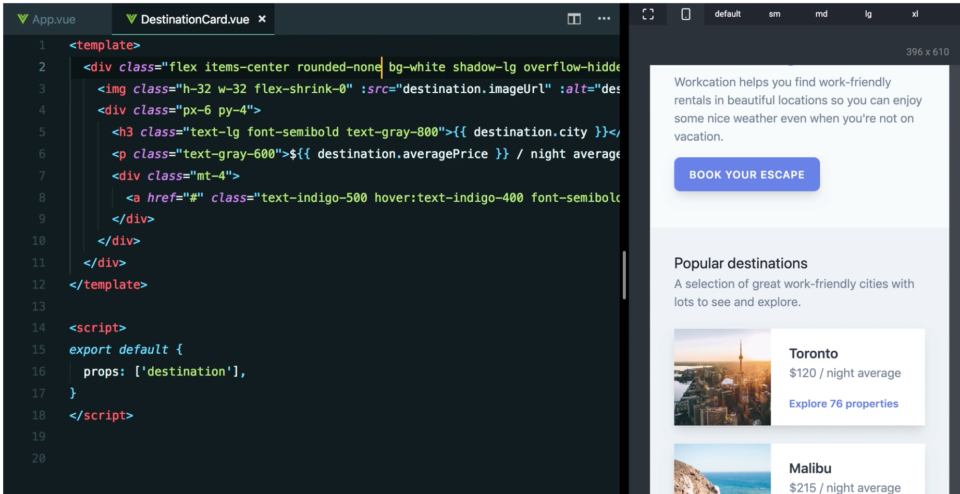
Task: Select the DestinationCard.vue tab
Action: pos(195,19)
